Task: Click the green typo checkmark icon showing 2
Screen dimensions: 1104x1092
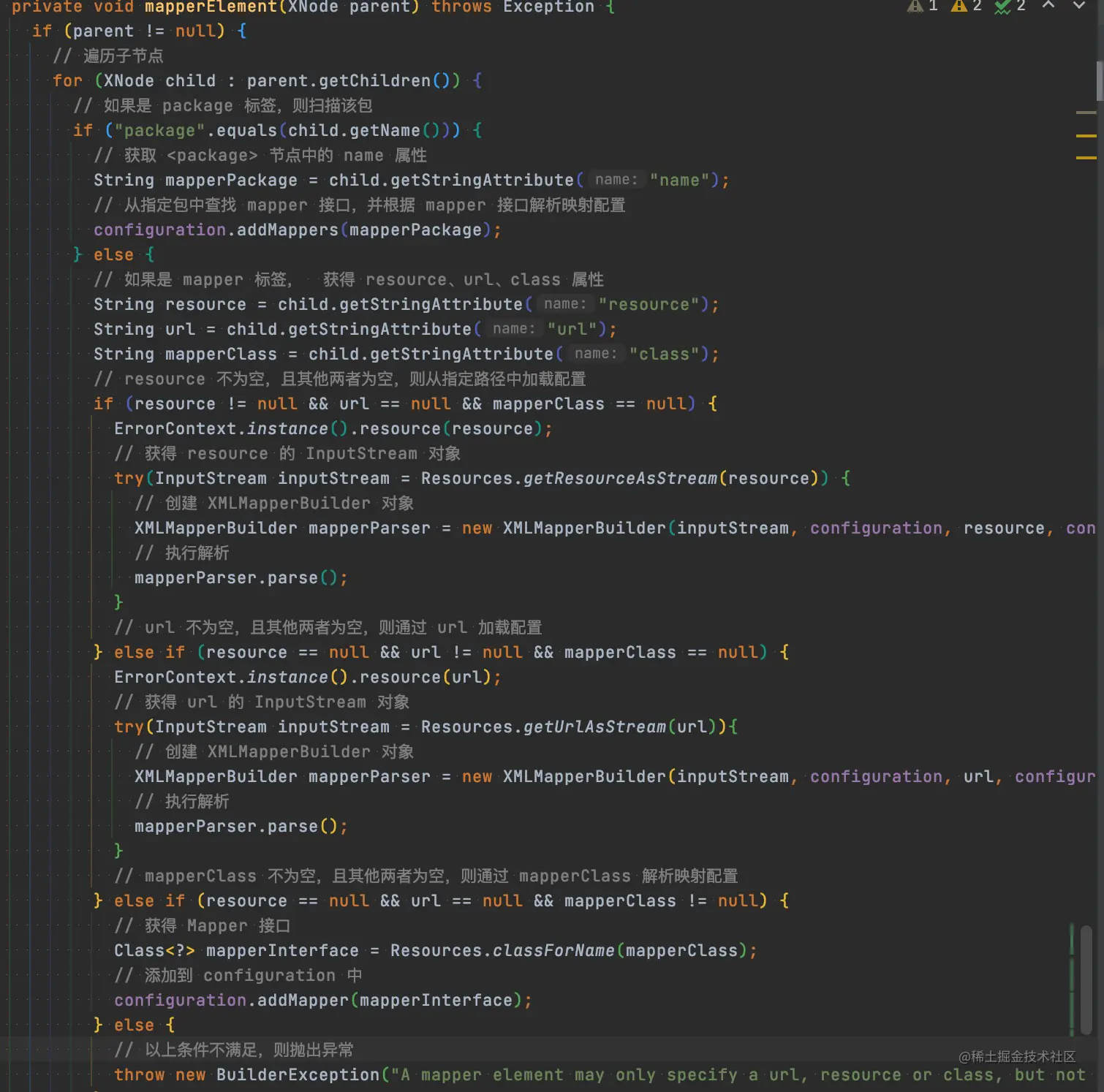Action: tap(1002, 6)
